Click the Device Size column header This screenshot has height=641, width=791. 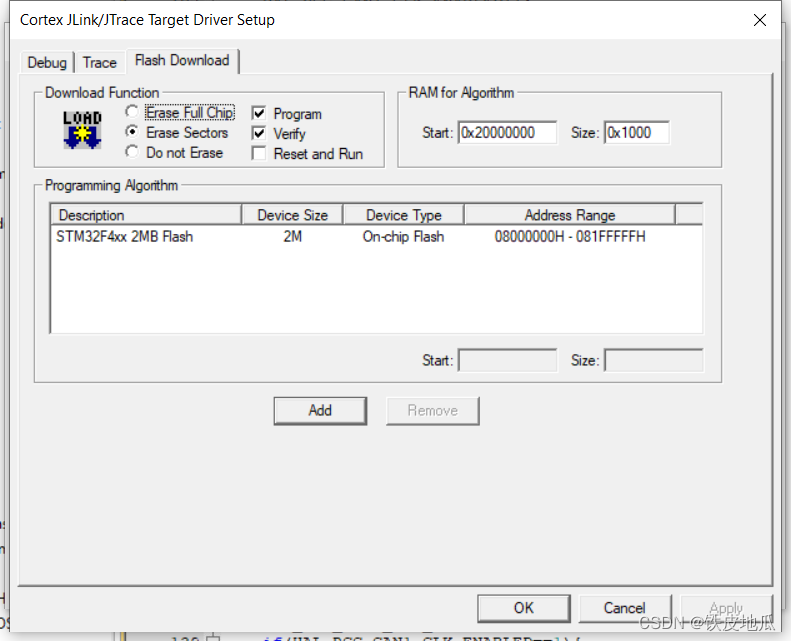coord(293,215)
